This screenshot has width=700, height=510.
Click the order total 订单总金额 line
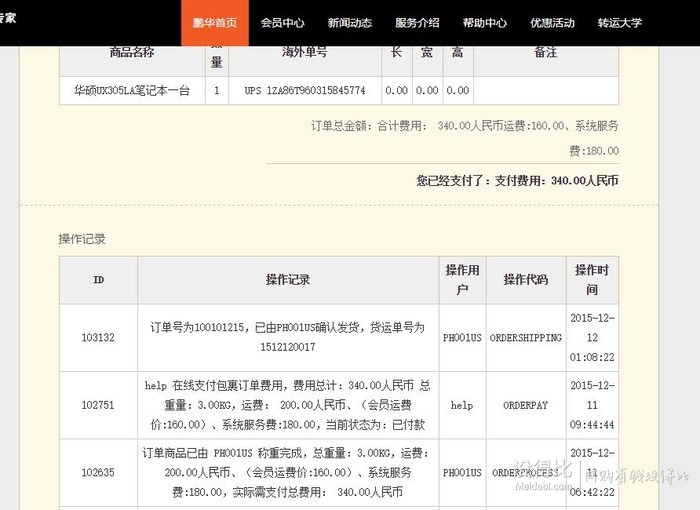pyautogui.click(x=464, y=138)
